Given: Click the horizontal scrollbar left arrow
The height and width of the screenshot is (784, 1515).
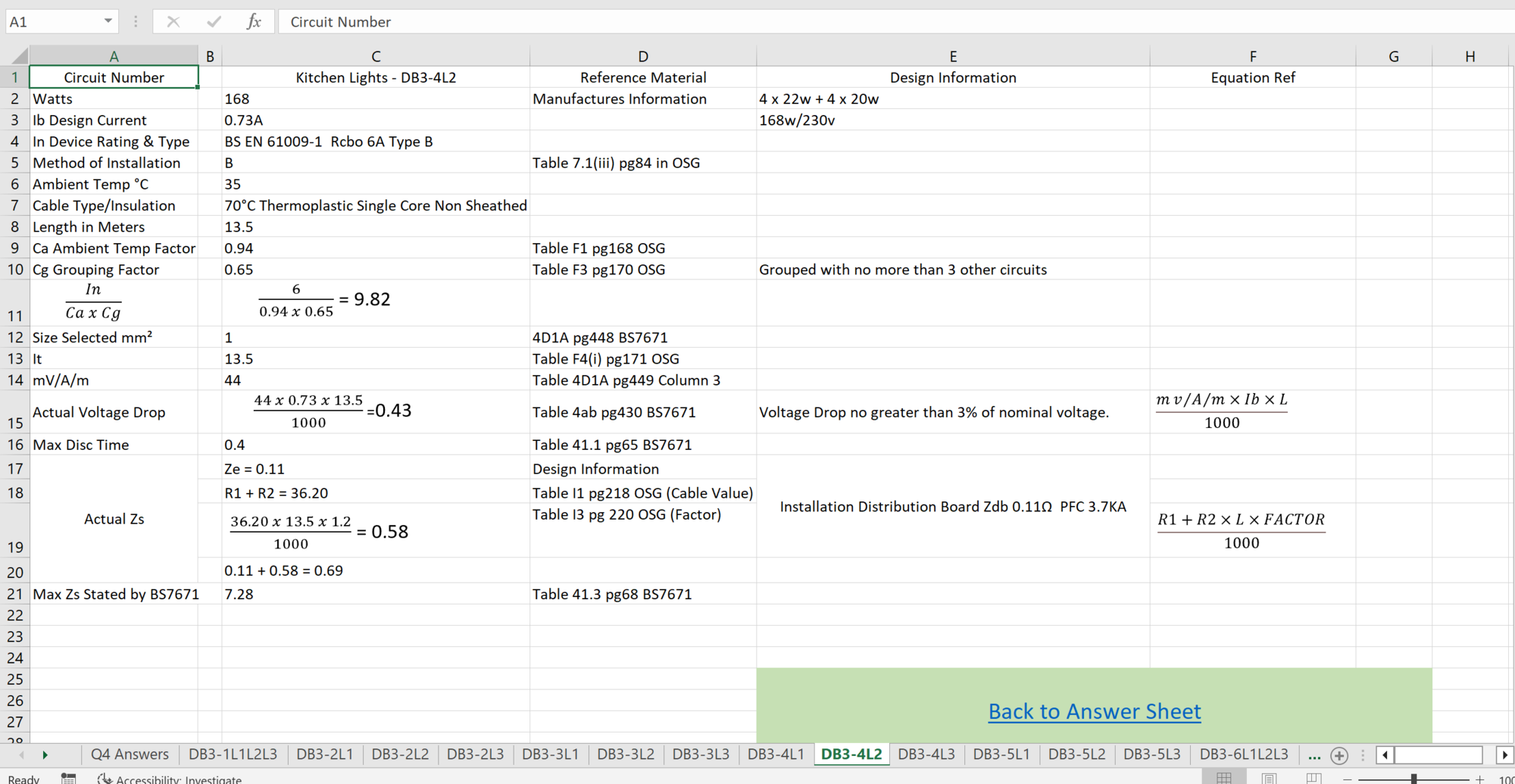Looking at the screenshot, I should coord(1385,754).
